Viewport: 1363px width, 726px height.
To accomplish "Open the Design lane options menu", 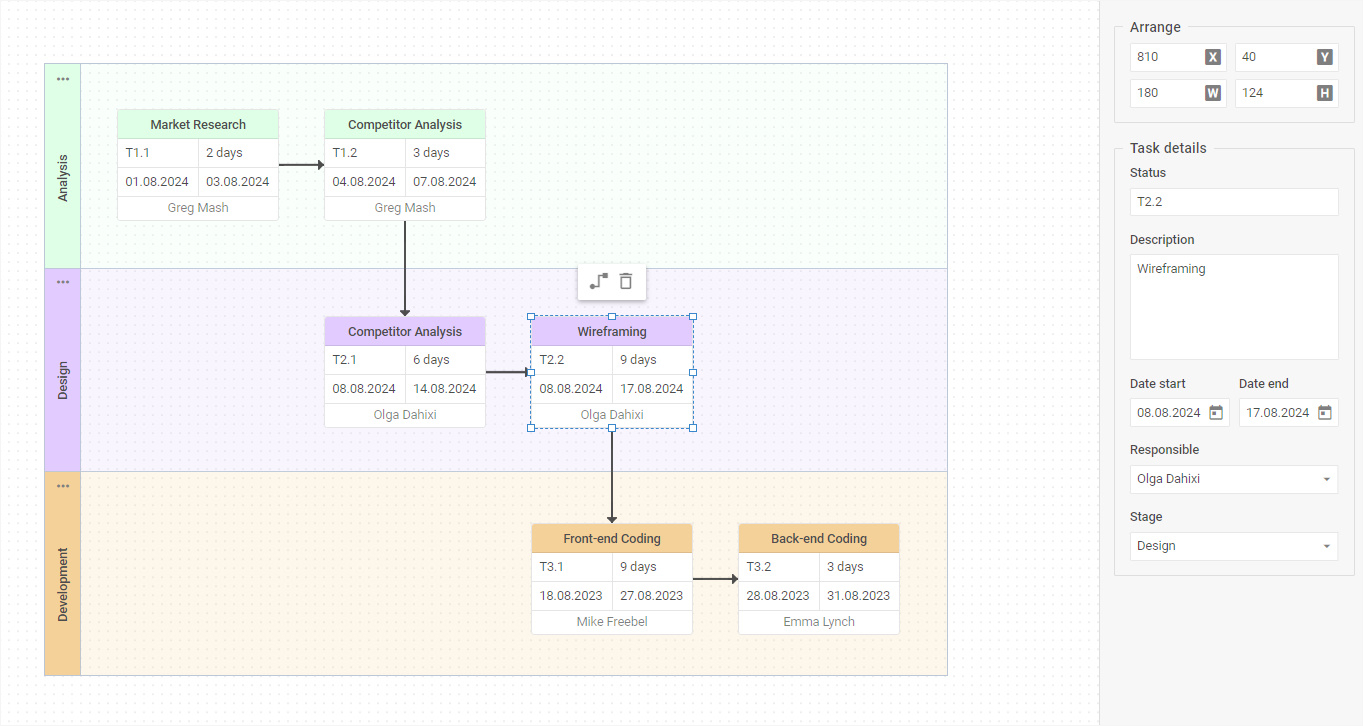I will [62, 281].
